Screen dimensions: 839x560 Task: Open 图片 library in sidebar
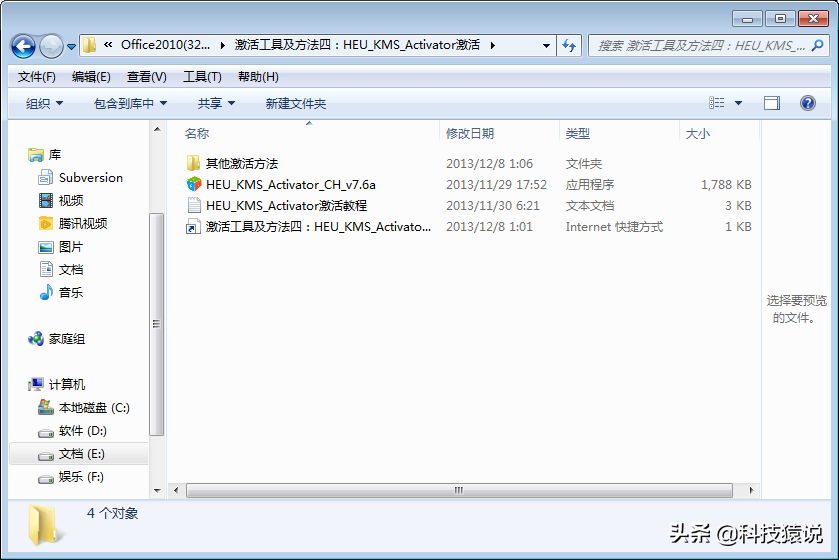(x=71, y=247)
